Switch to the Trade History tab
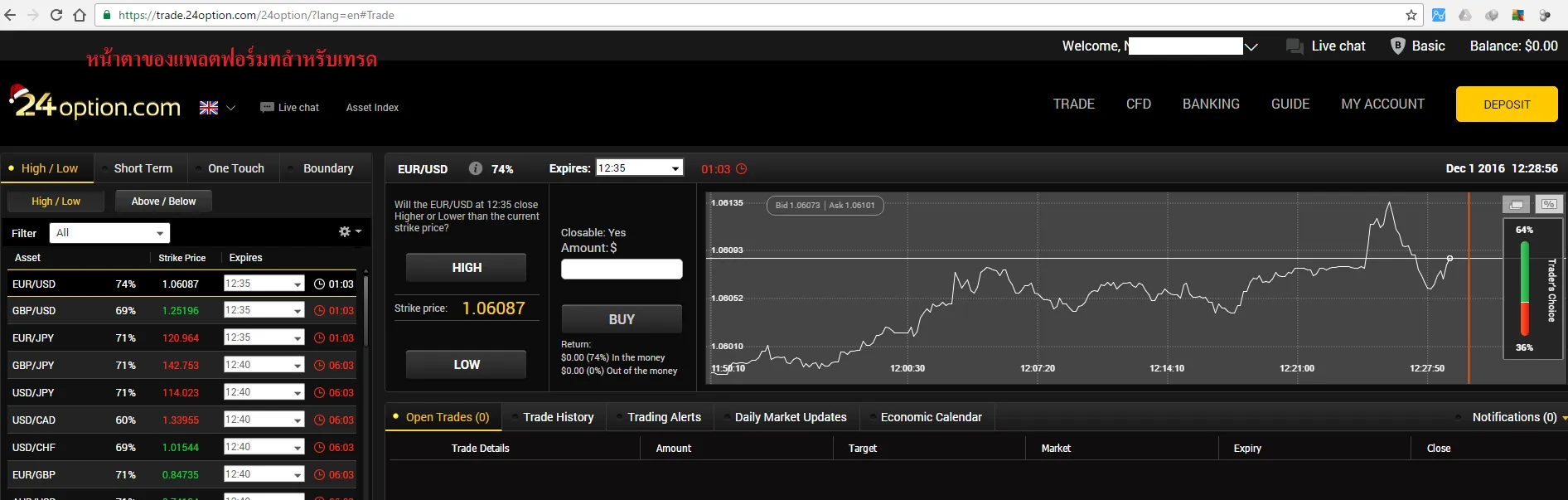Image resolution: width=1568 pixels, height=500 pixels. point(558,417)
